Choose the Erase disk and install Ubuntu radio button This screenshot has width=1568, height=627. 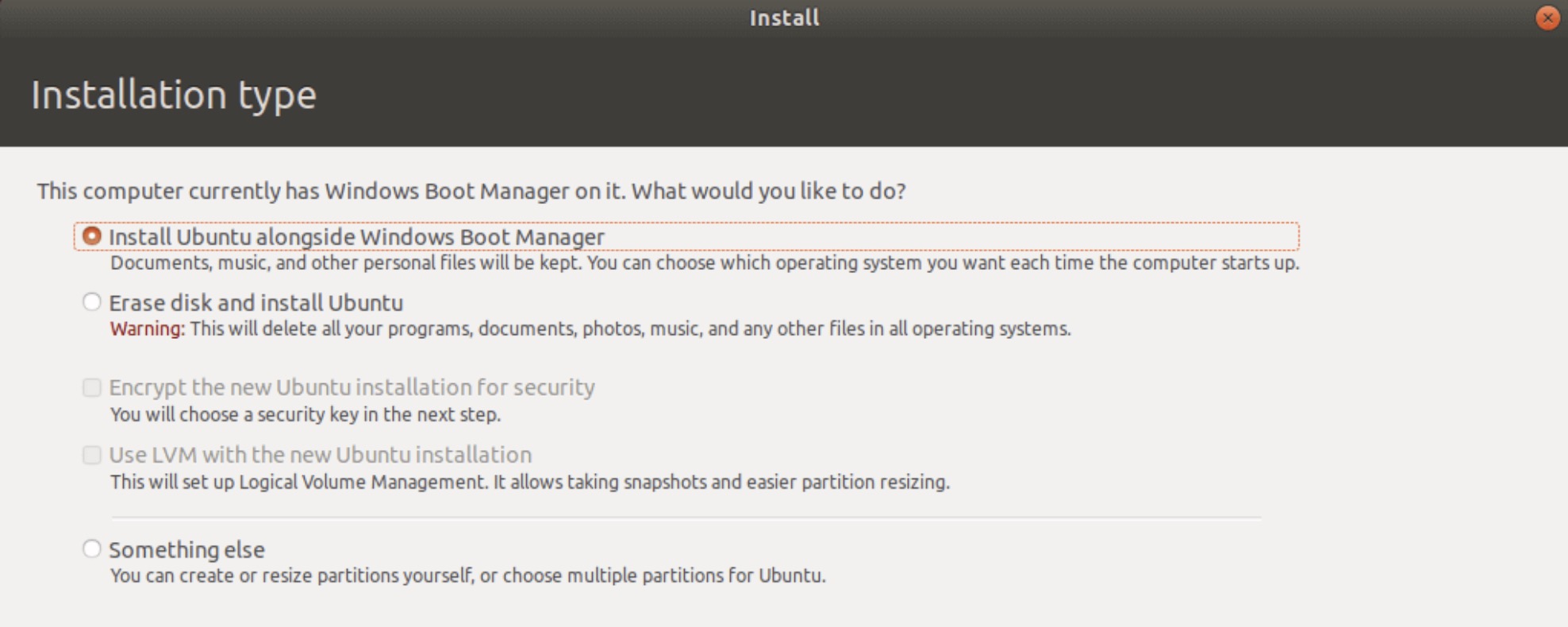[x=92, y=302]
